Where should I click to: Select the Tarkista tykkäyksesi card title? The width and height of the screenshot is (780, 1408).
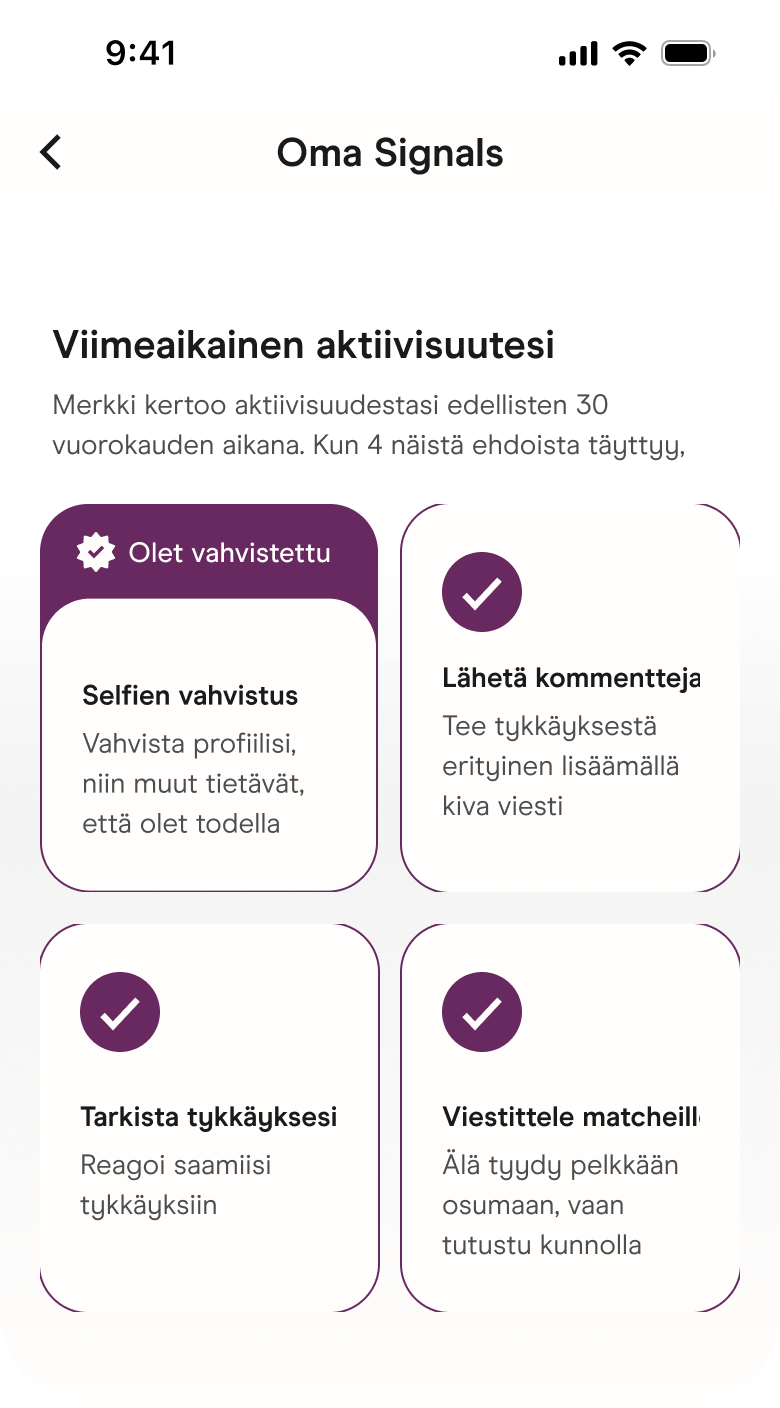pos(209,1117)
